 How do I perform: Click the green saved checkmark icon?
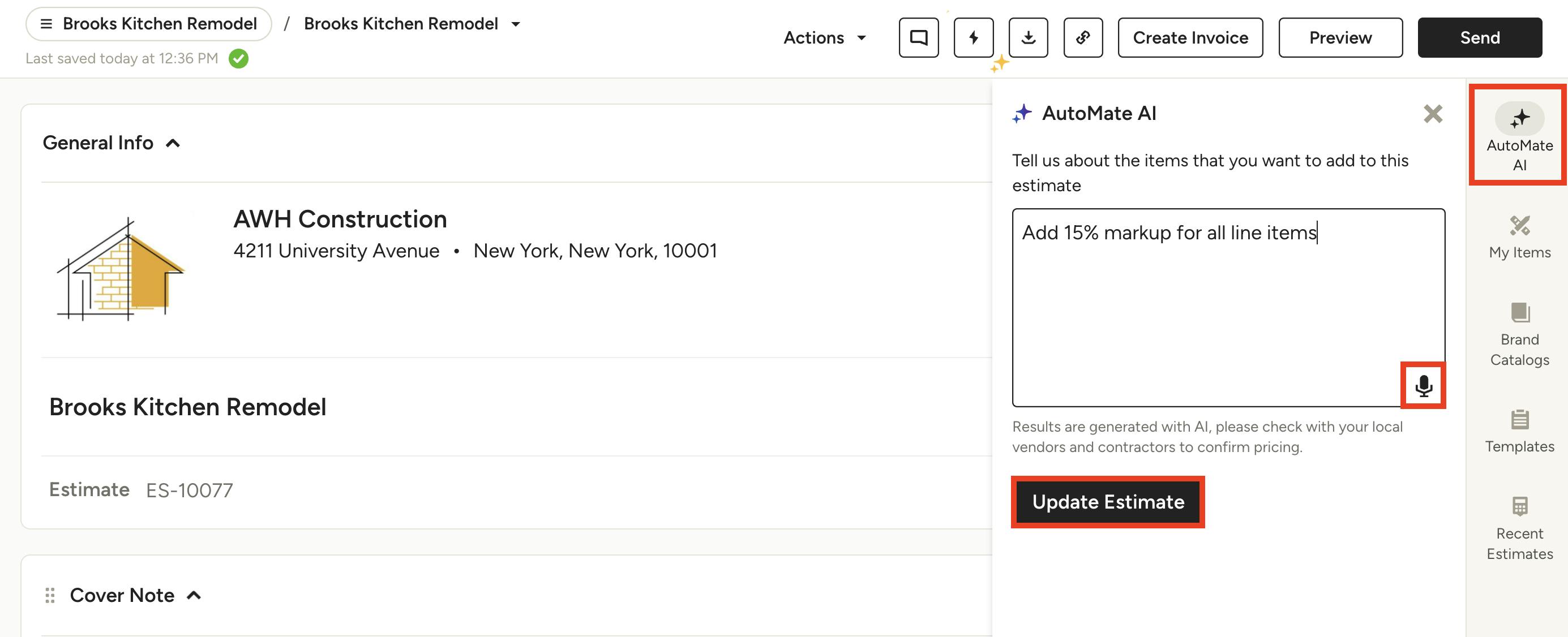239,58
